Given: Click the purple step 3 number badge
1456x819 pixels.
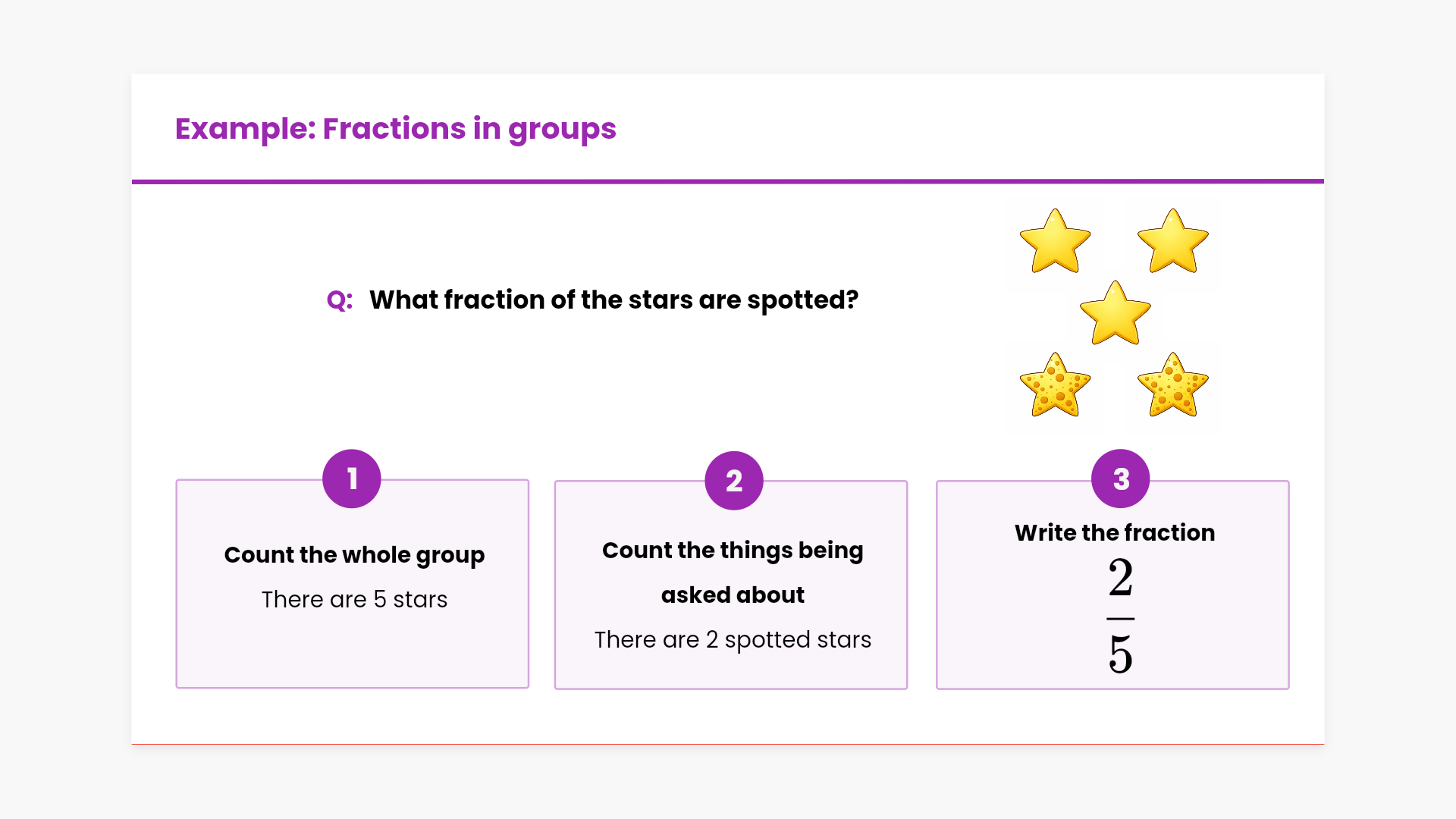Looking at the screenshot, I should click(x=1120, y=479).
